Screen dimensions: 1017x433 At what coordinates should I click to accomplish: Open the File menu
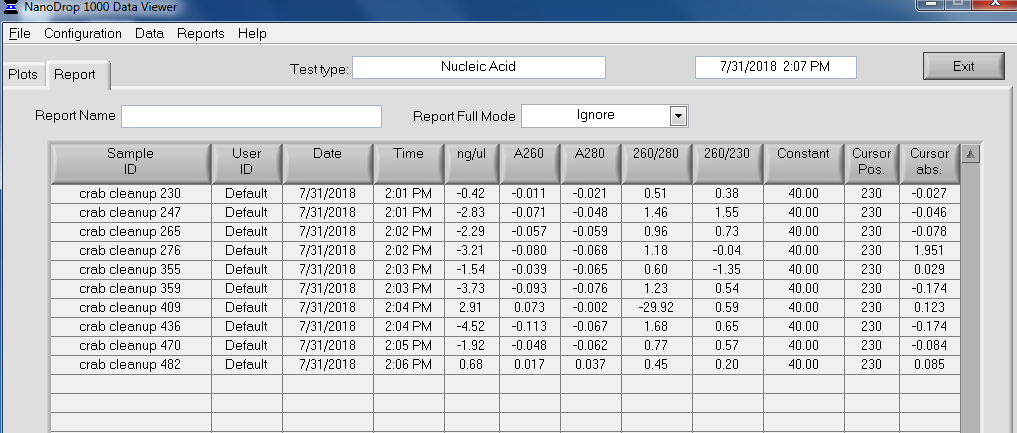pos(20,33)
